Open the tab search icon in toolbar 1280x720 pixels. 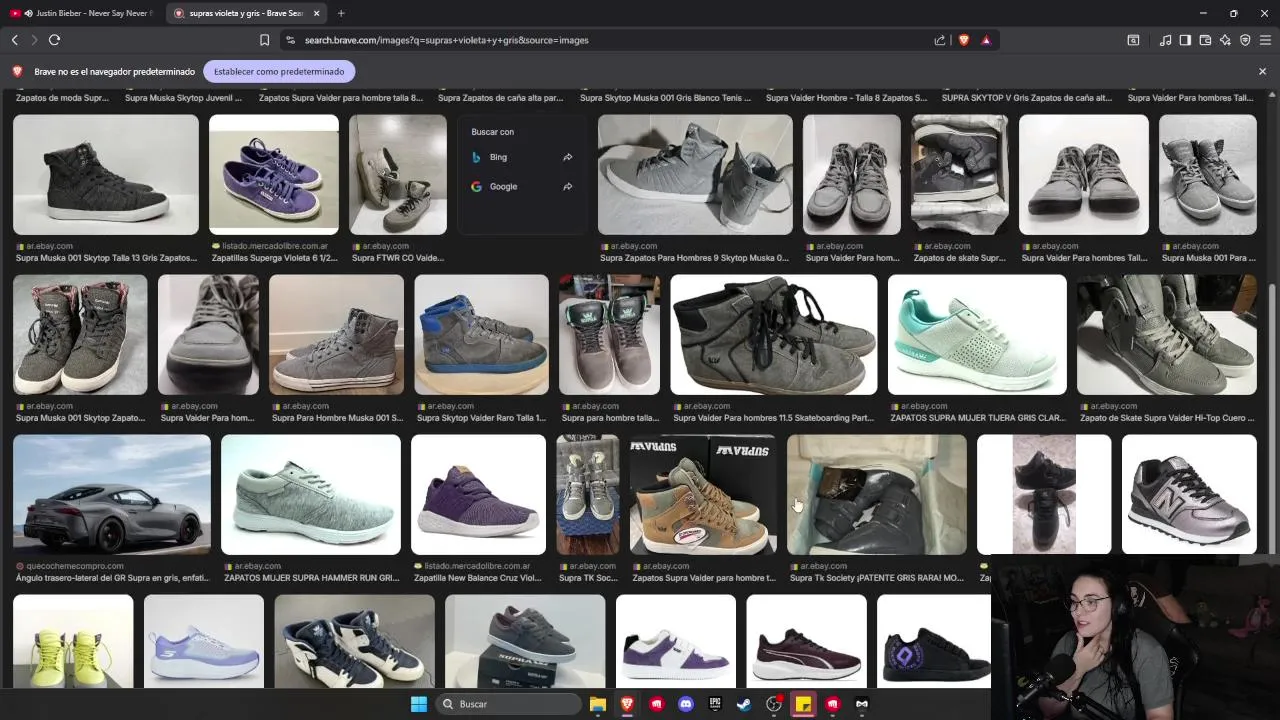coord(1133,40)
